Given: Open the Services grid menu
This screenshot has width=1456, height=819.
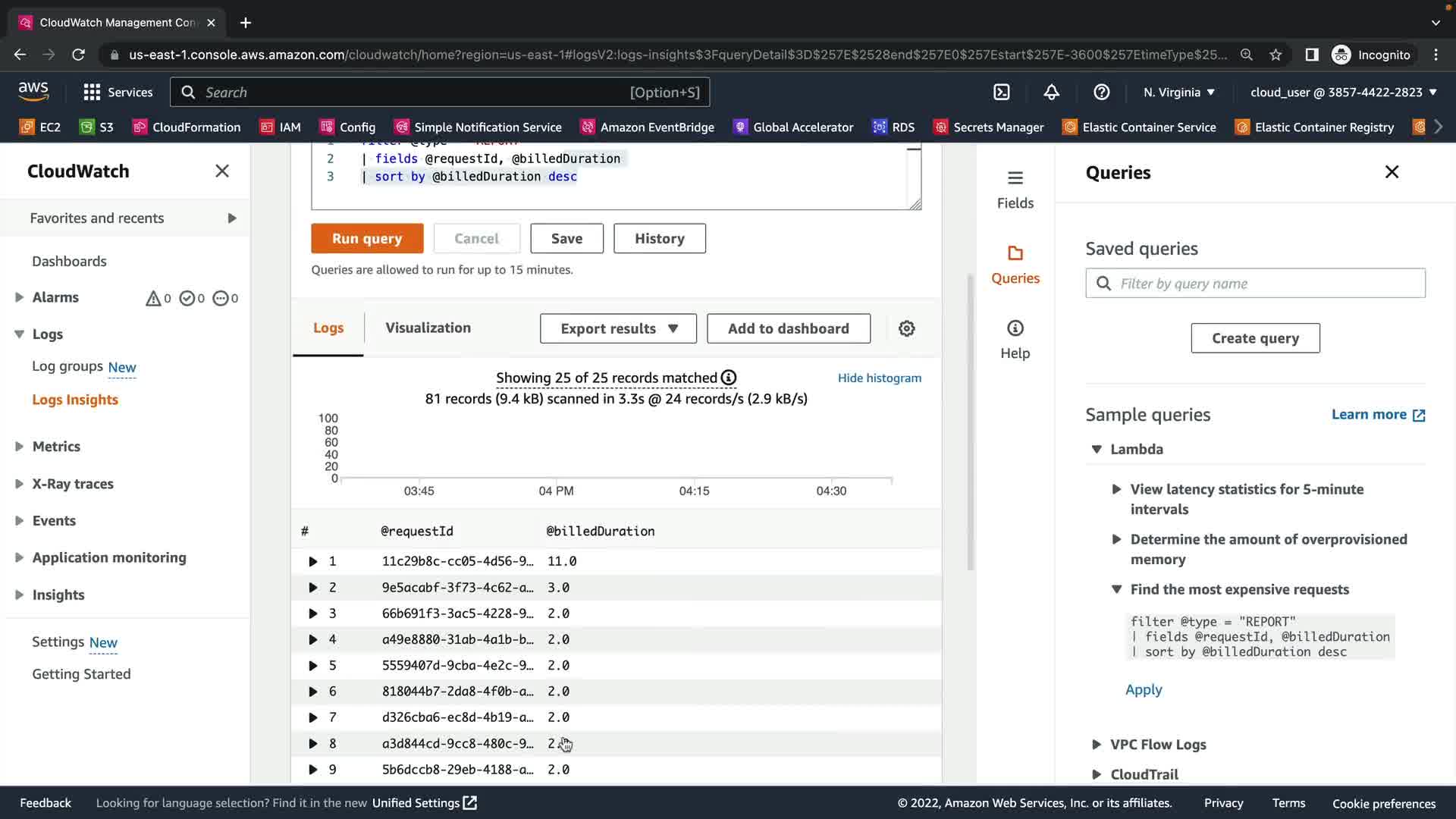Looking at the screenshot, I should coord(118,93).
